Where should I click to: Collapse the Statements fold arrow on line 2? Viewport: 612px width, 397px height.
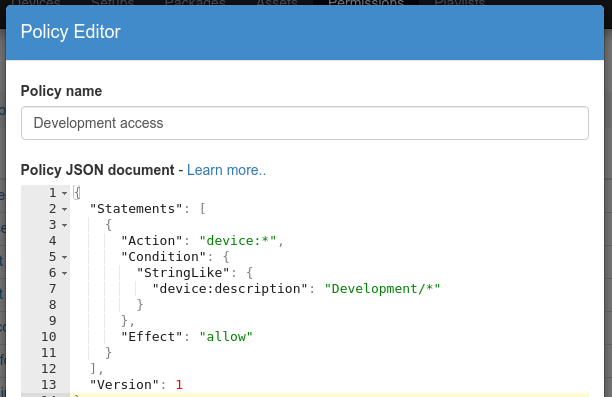click(x=64, y=209)
